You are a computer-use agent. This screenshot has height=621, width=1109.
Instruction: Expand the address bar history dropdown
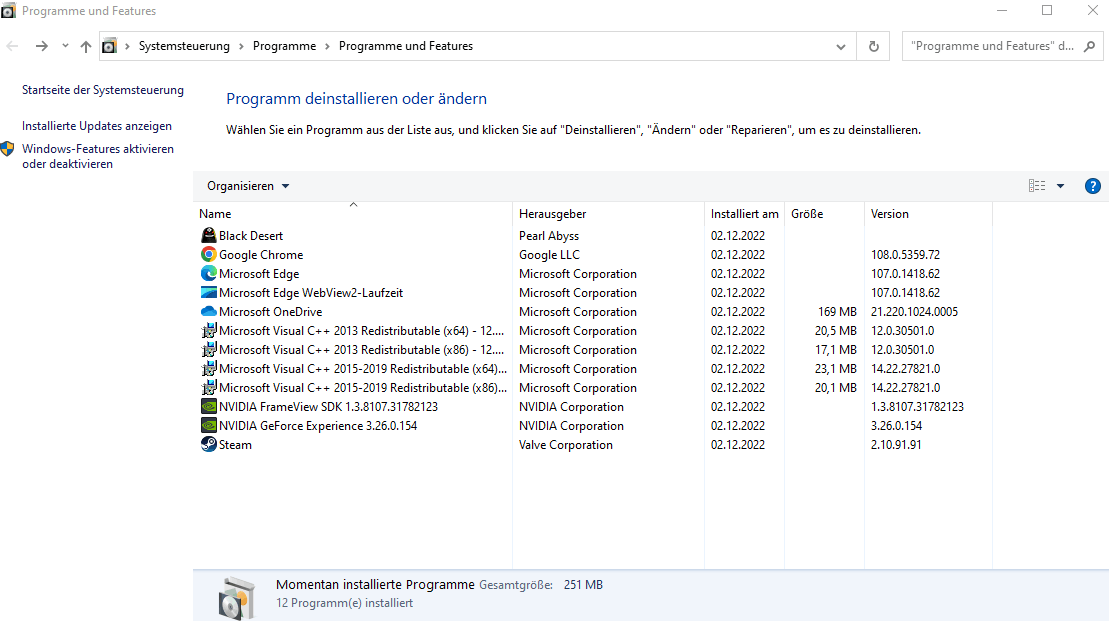841,47
